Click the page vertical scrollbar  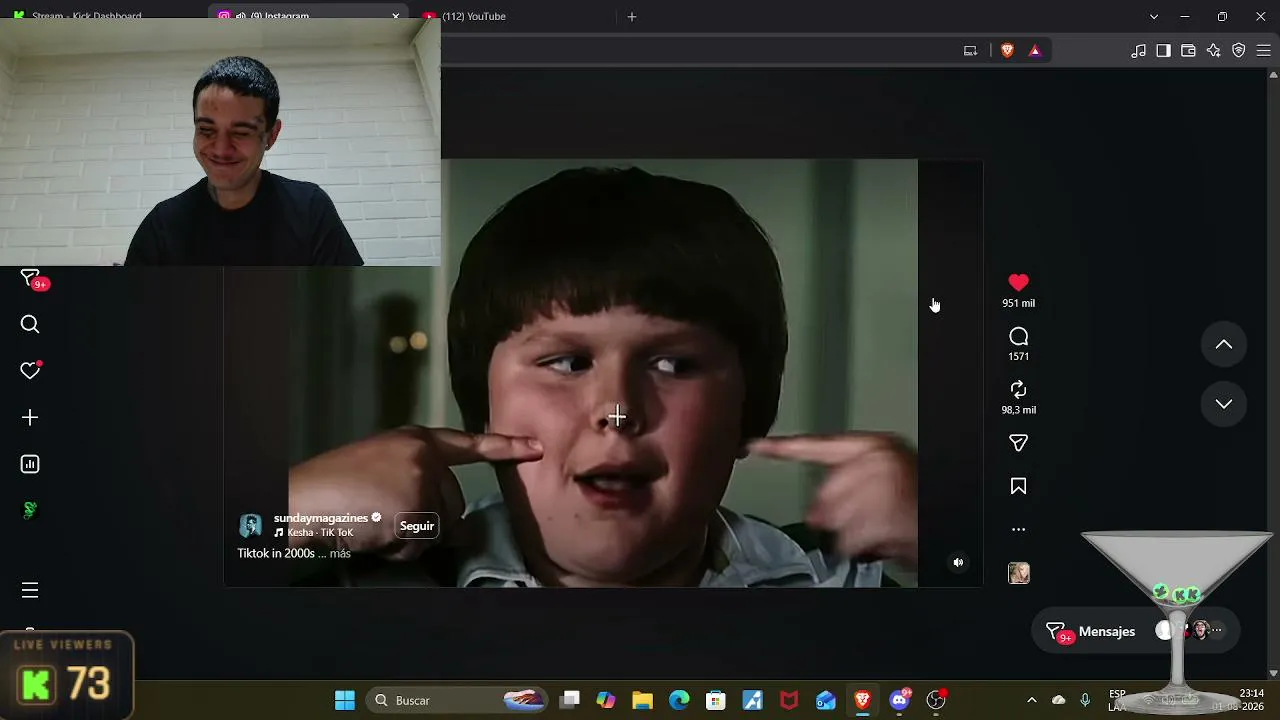pos(1273,373)
